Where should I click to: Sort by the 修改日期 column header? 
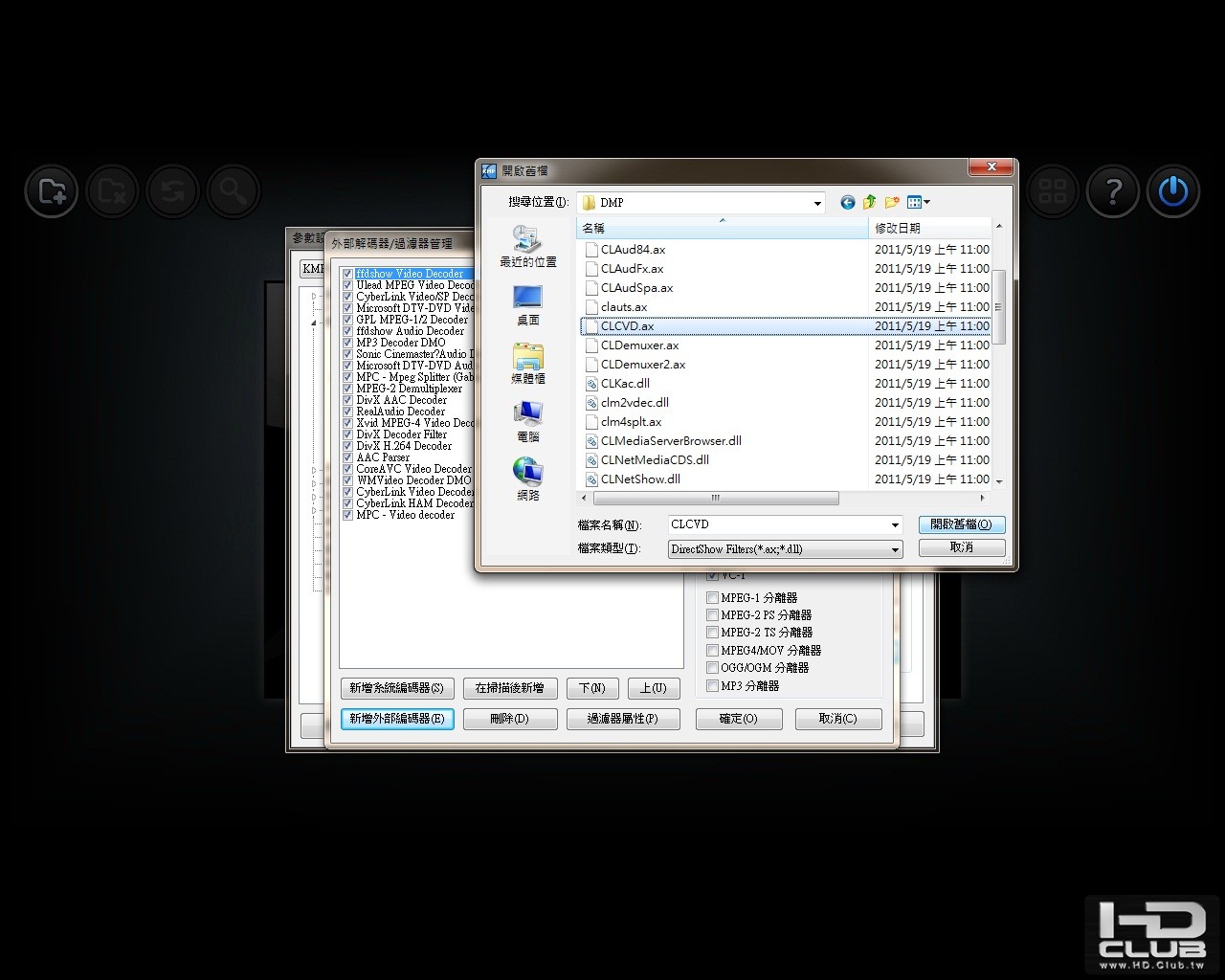[x=929, y=228]
